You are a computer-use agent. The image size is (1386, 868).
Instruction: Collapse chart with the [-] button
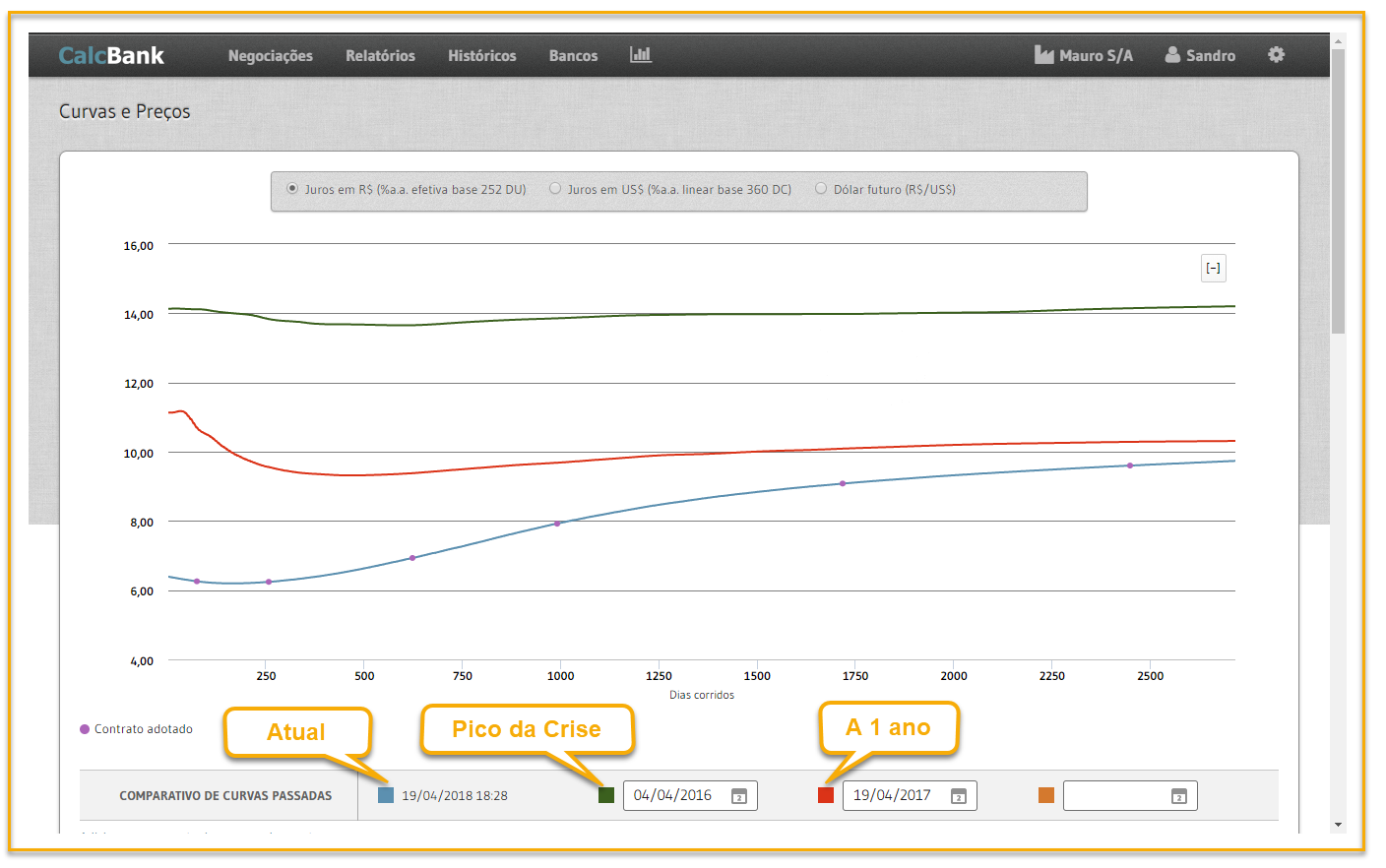1214,268
